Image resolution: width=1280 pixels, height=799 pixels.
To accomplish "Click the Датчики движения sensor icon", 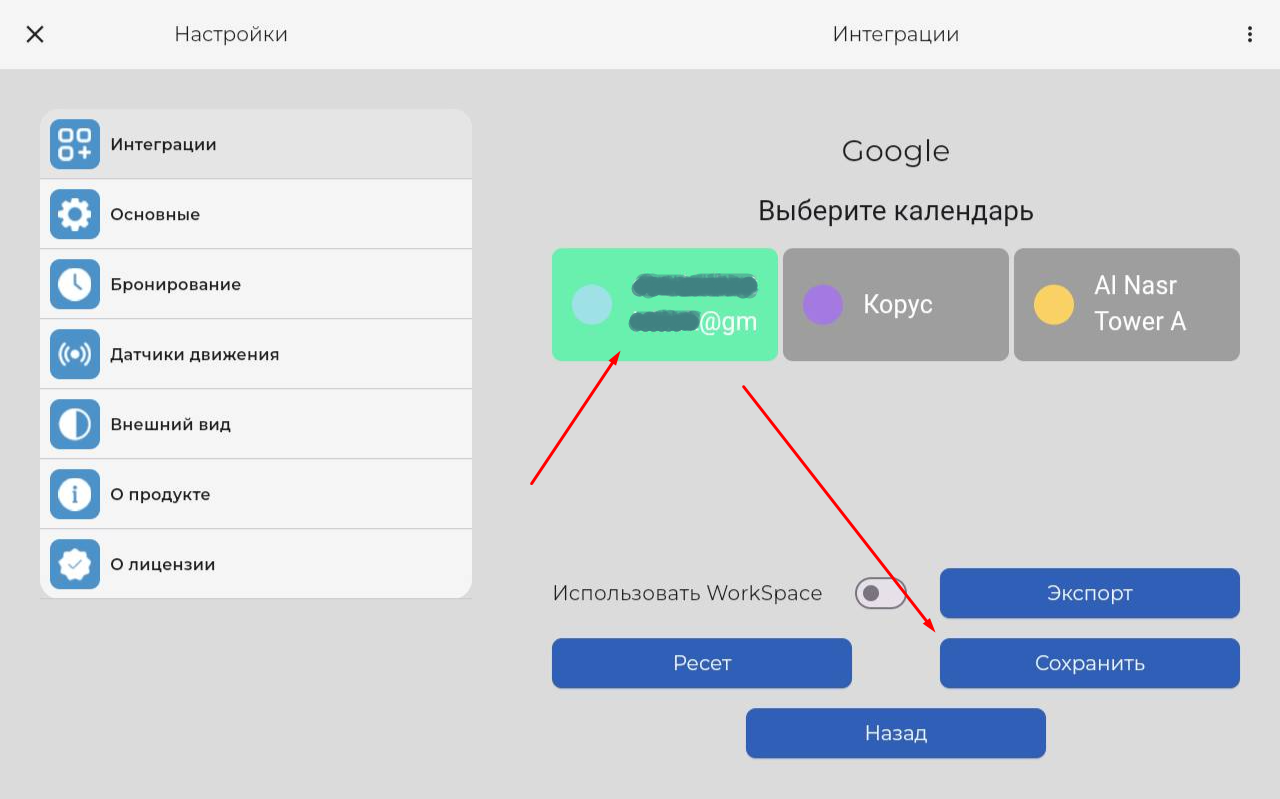I will [x=75, y=354].
